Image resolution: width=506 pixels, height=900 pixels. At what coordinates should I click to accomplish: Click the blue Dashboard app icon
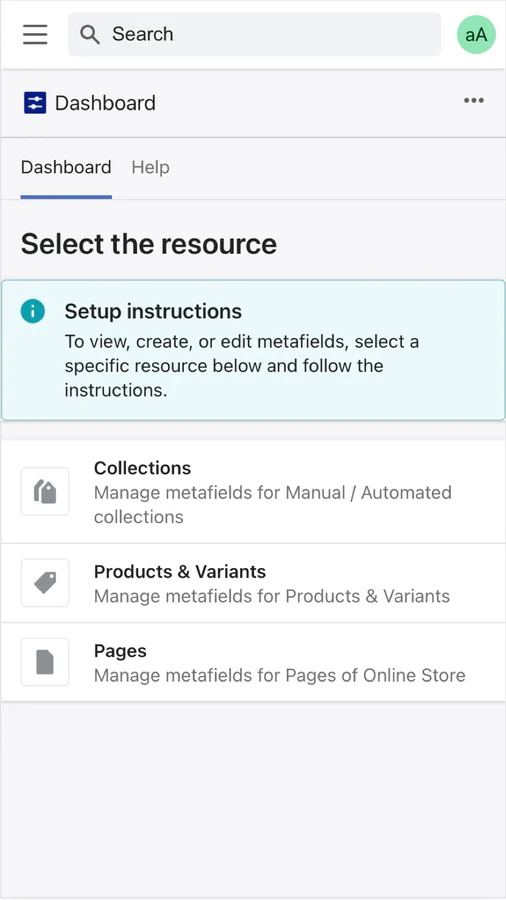click(x=35, y=103)
